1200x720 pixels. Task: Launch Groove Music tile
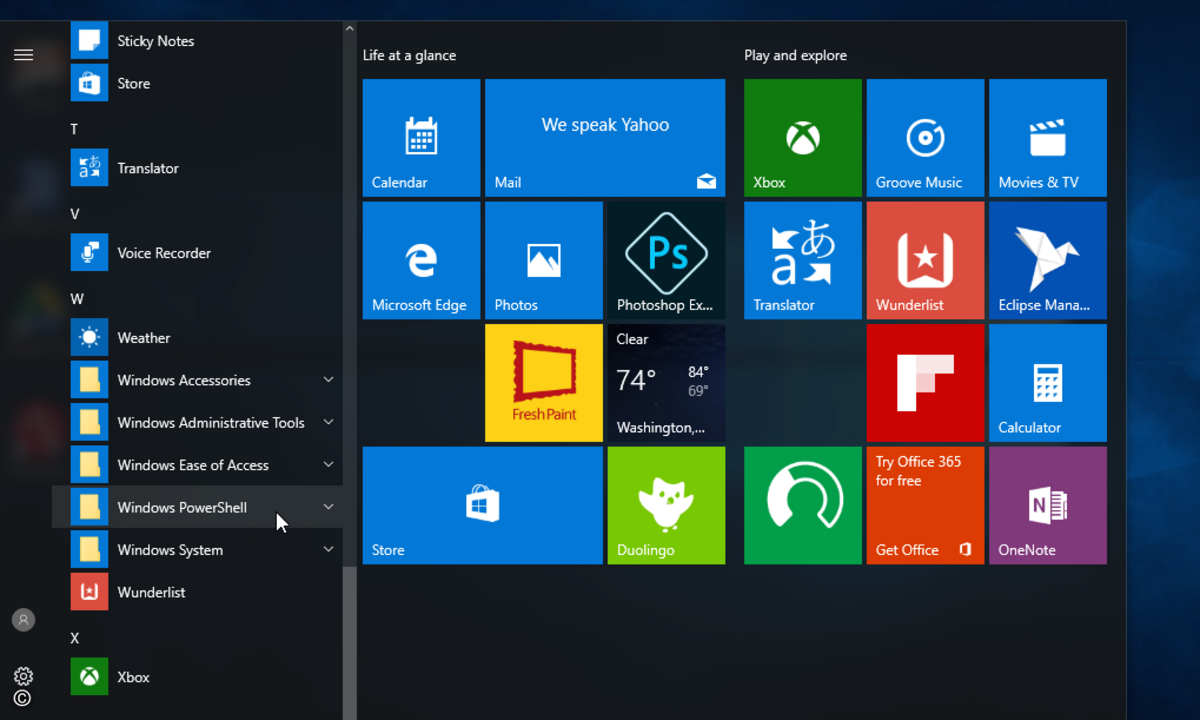point(925,138)
